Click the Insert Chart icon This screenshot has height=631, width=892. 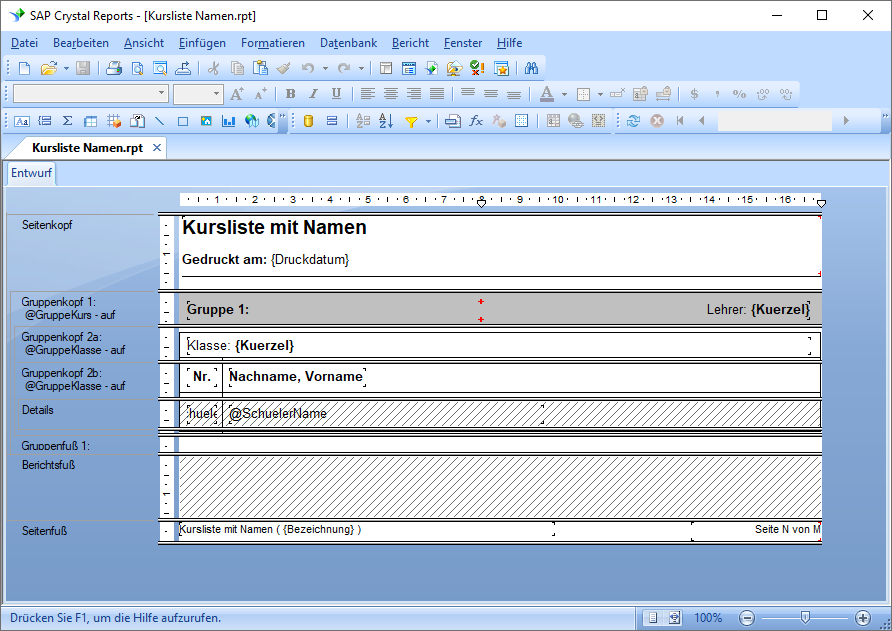[229, 121]
